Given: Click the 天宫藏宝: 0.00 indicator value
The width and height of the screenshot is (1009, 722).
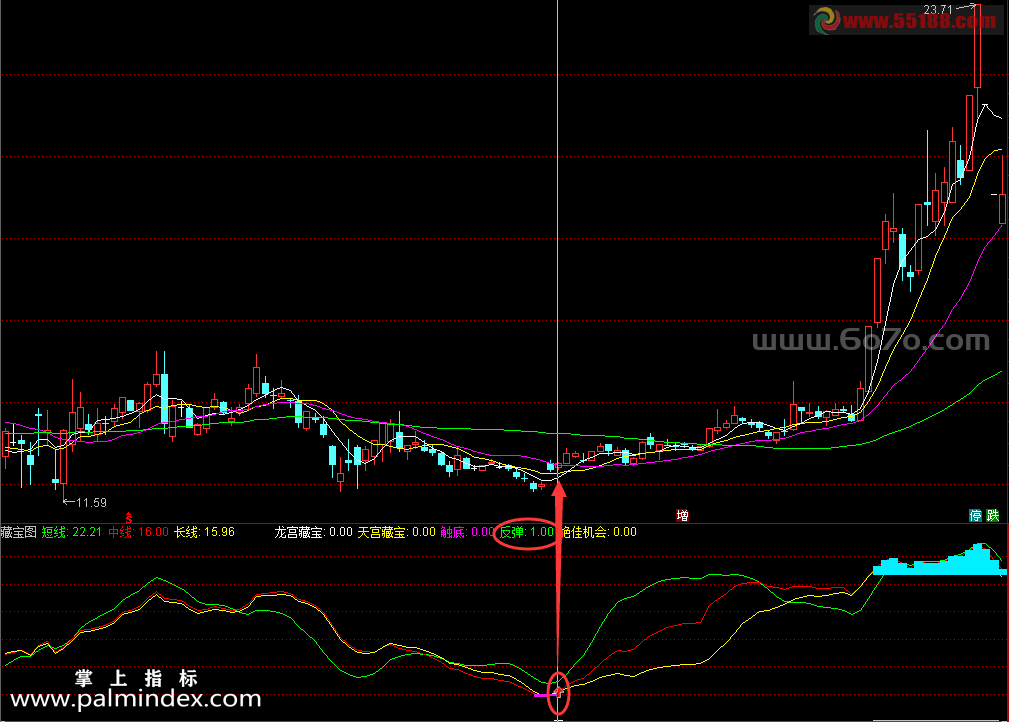Looking at the screenshot, I should (x=396, y=532).
